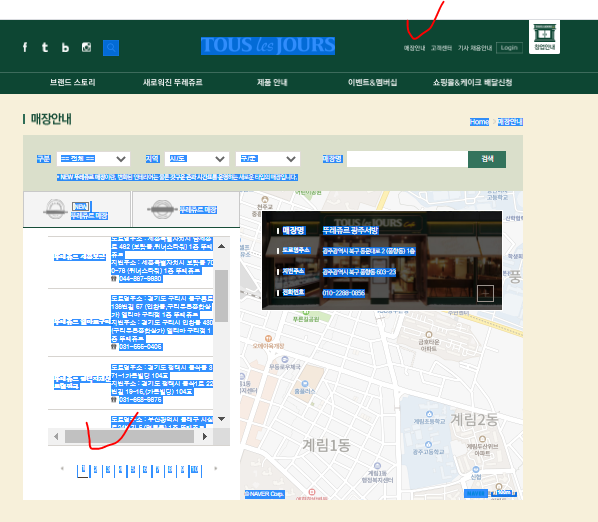
Task: Click the 매장안내 breadcrumb link
Action: (x=510, y=122)
